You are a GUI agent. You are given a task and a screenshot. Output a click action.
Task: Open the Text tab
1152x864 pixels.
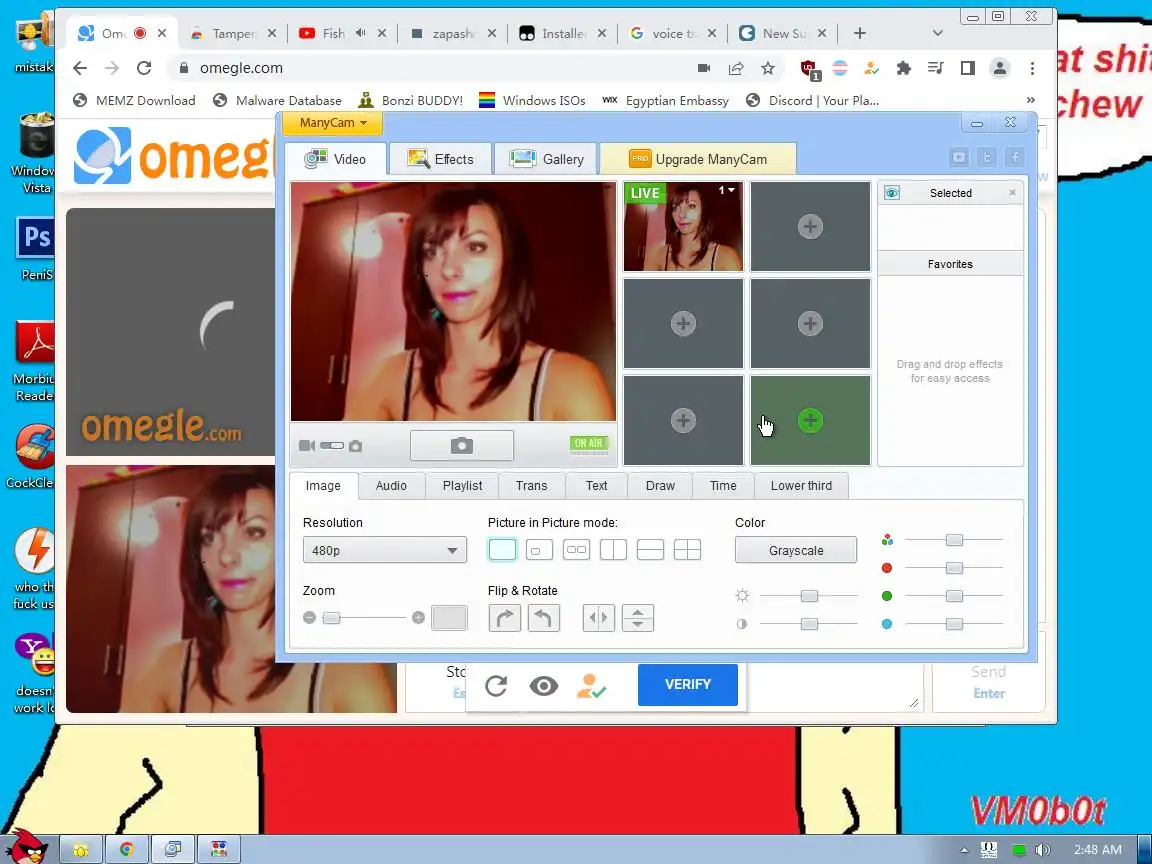597,486
